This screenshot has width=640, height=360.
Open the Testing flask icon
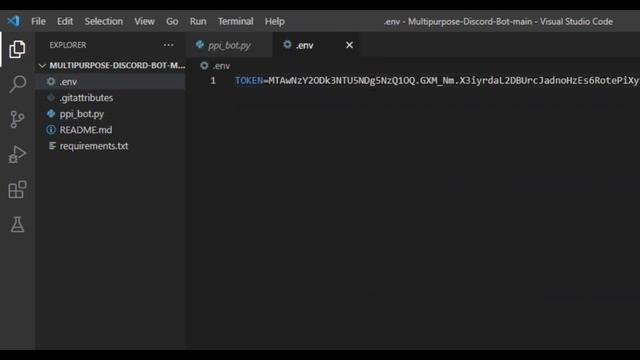pos(17,224)
